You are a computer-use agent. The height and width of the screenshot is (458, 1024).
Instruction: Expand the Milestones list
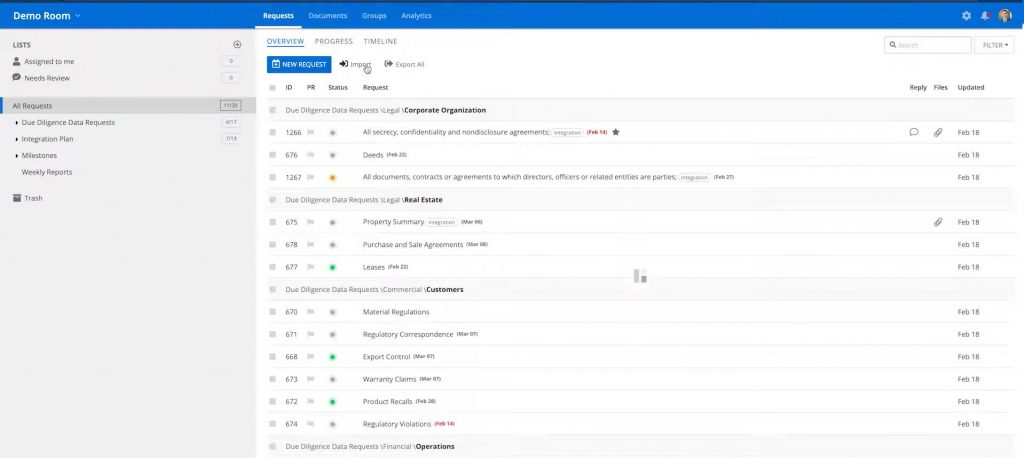click(16, 155)
